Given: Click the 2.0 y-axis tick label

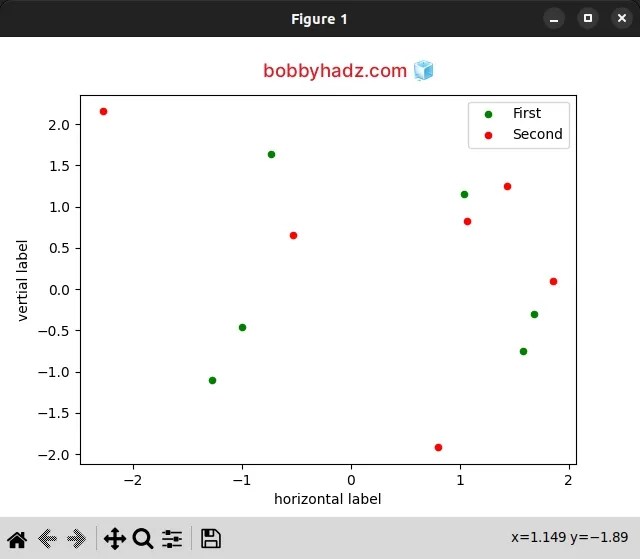Looking at the screenshot, I should click(59, 125).
